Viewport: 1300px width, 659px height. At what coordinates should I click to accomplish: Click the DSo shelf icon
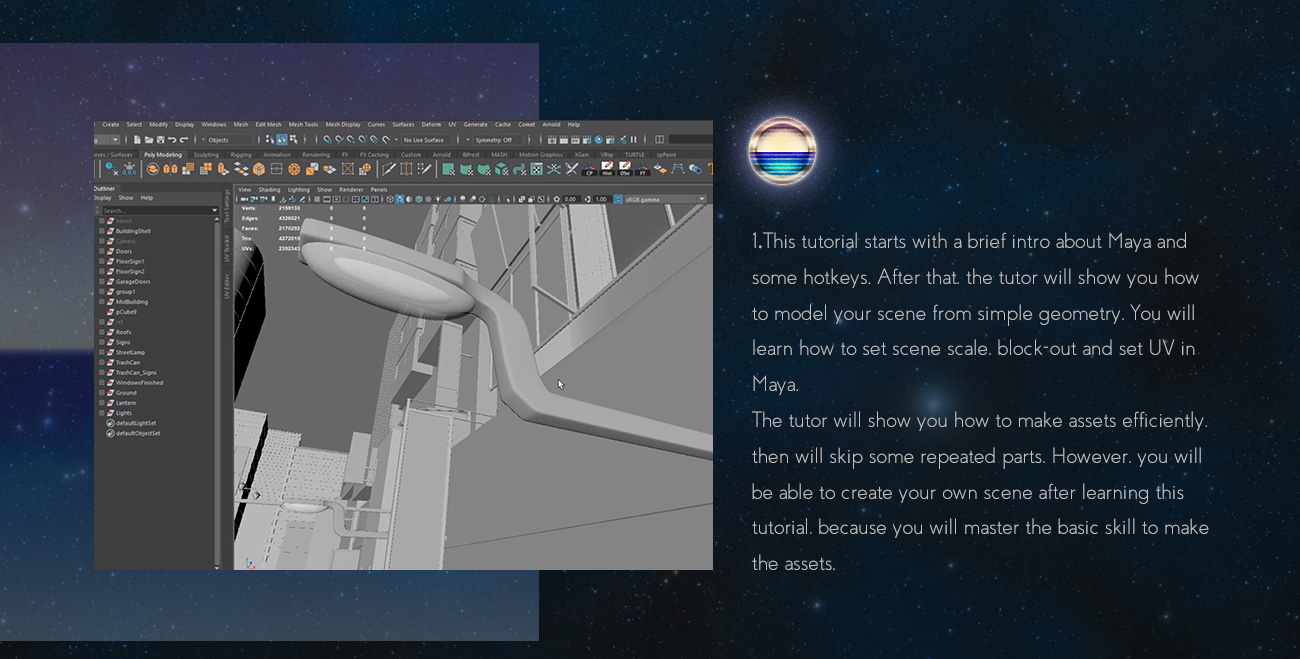click(625, 169)
